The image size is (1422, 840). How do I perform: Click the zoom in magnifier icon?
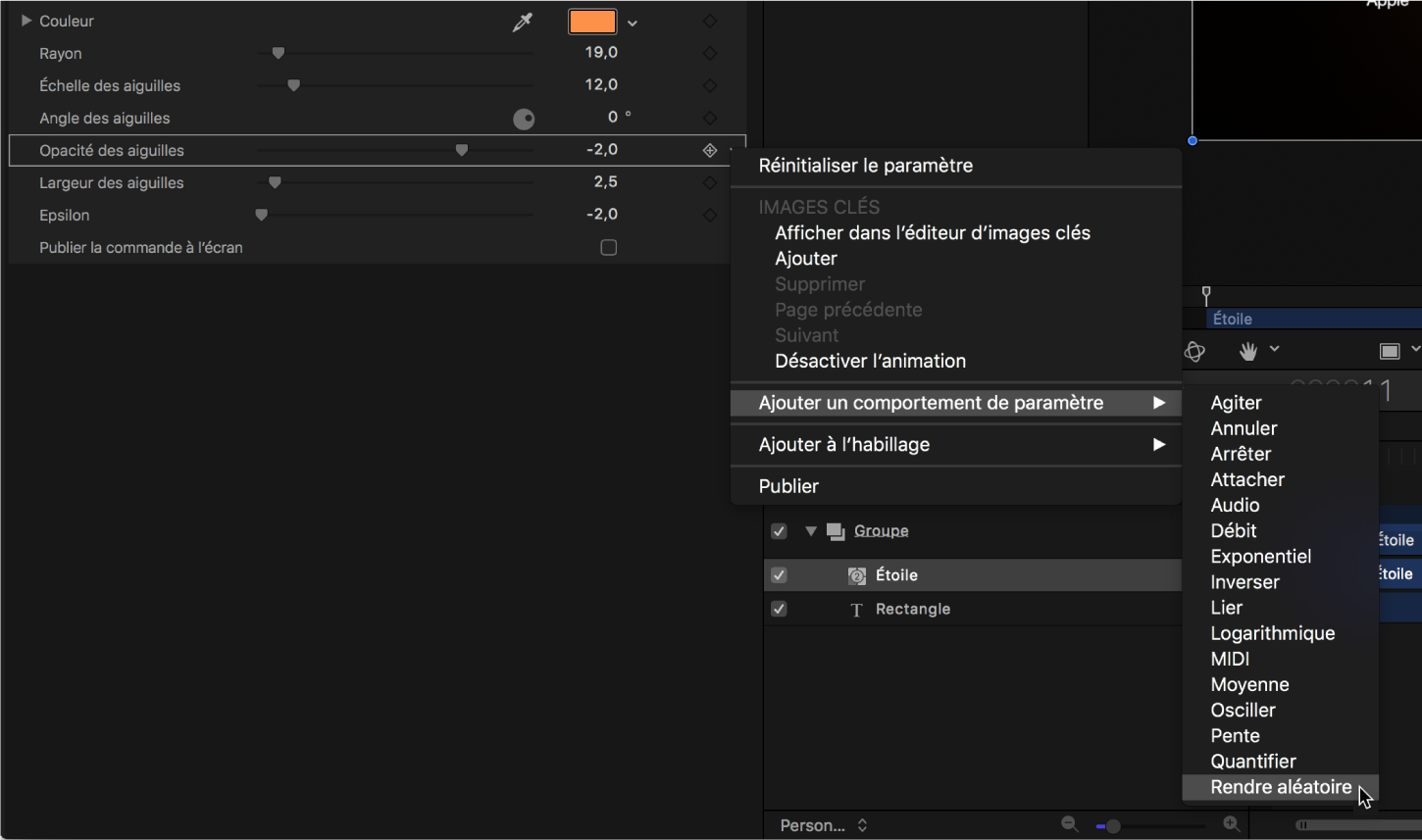(1232, 825)
